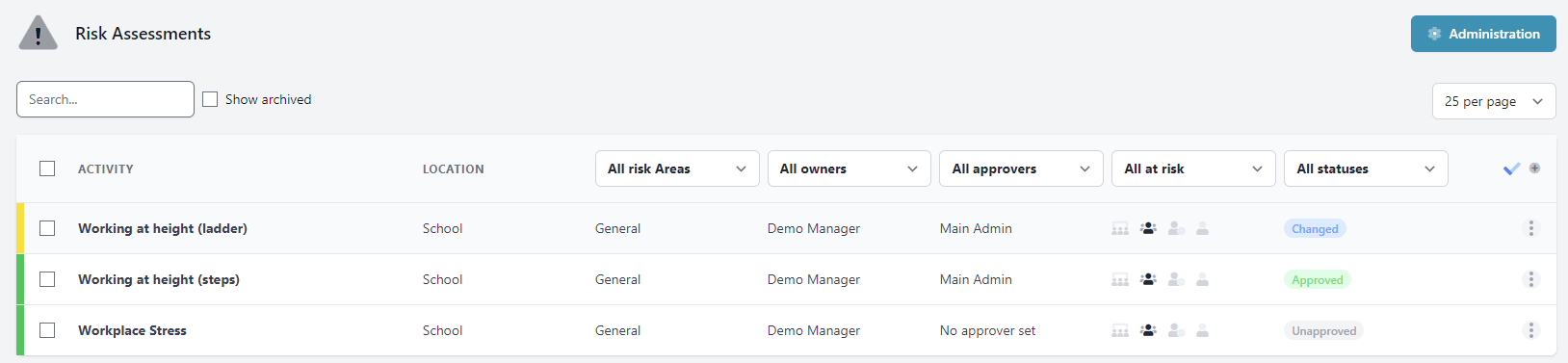This screenshot has width=1568, height=363.
Task: Sort by the LOCATION column header
Action: pyautogui.click(x=454, y=169)
